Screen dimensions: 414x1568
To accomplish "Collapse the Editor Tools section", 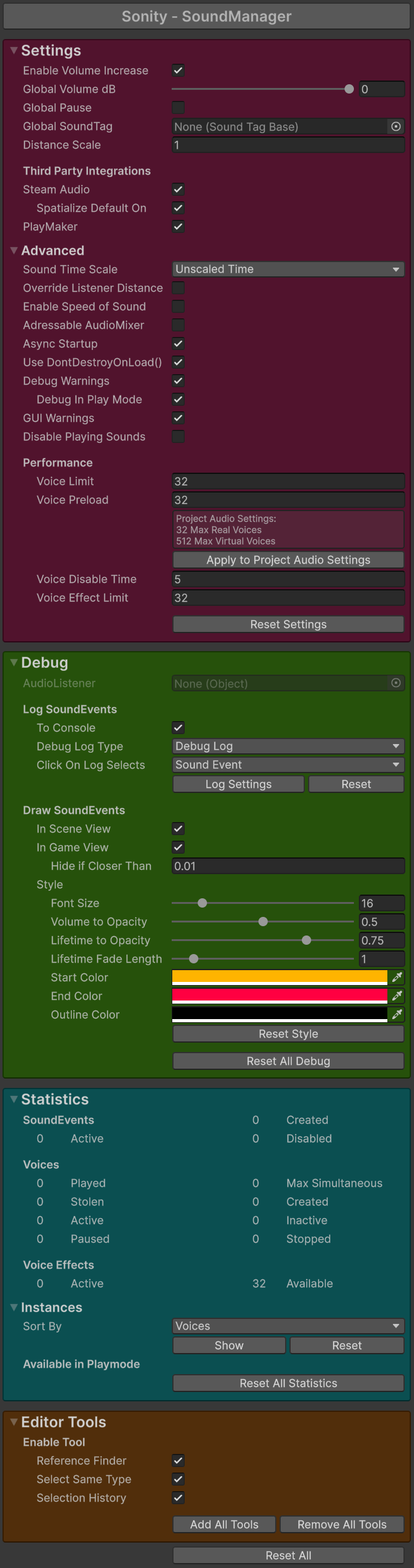I will (x=14, y=1422).
